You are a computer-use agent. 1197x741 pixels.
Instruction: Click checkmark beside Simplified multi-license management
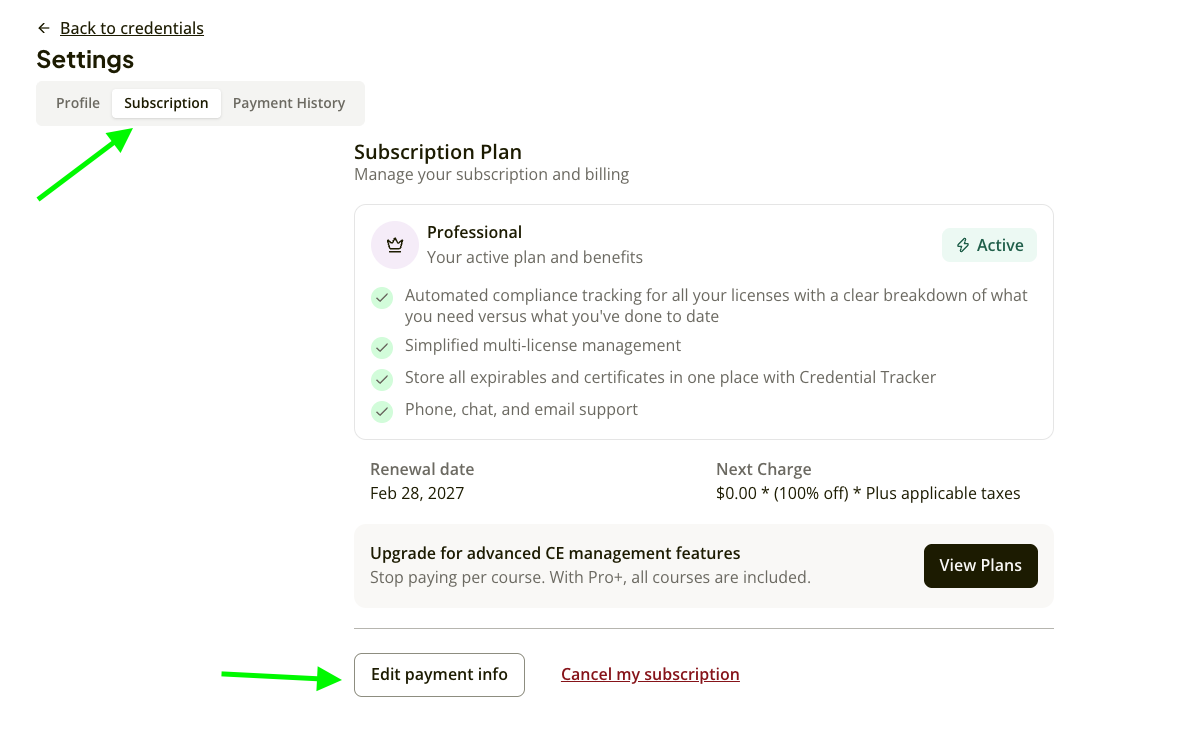click(382, 348)
